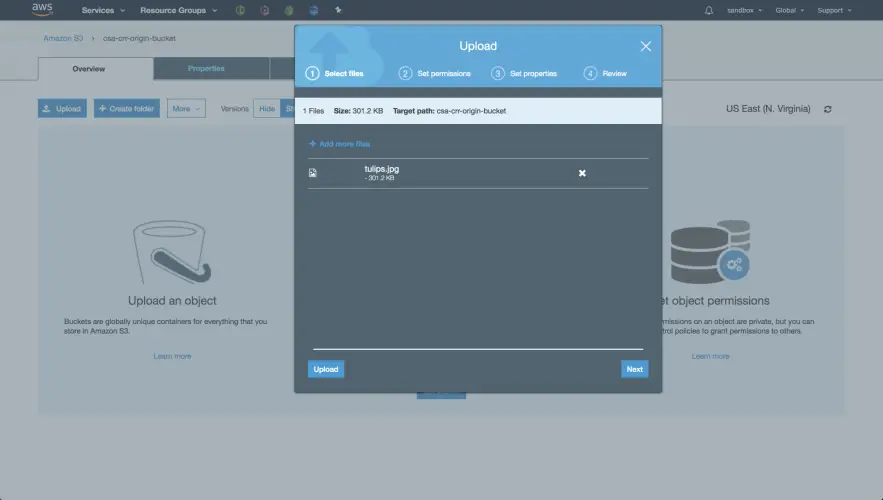Click the Target path csa-crr-origin-bucket text
883x500 pixels.
pyautogui.click(x=449, y=111)
